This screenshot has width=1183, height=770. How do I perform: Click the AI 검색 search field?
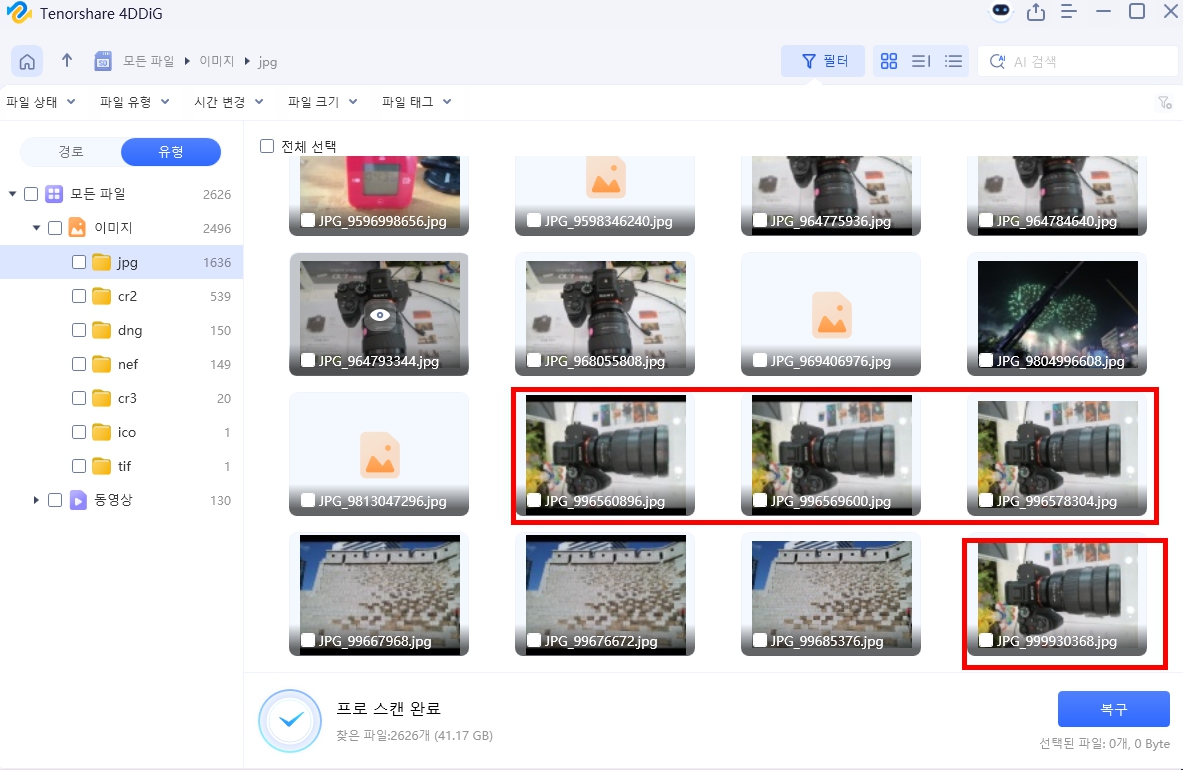[1077, 62]
